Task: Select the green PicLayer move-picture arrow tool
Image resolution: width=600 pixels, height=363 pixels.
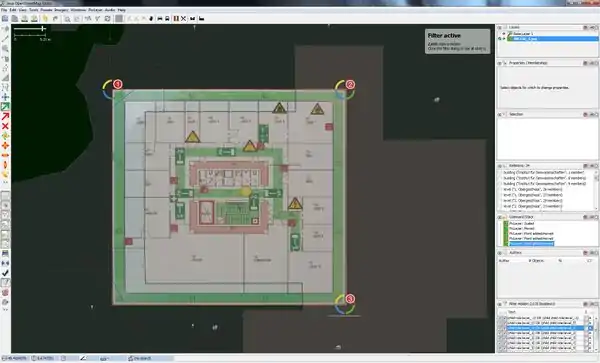Action: tap(5, 106)
